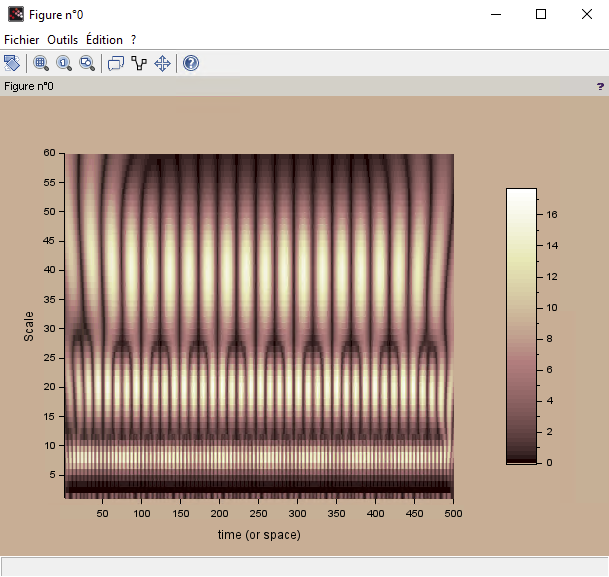The width and height of the screenshot is (609, 577).
Task: Open the Outils menu
Action: click(x=63, y=40)
